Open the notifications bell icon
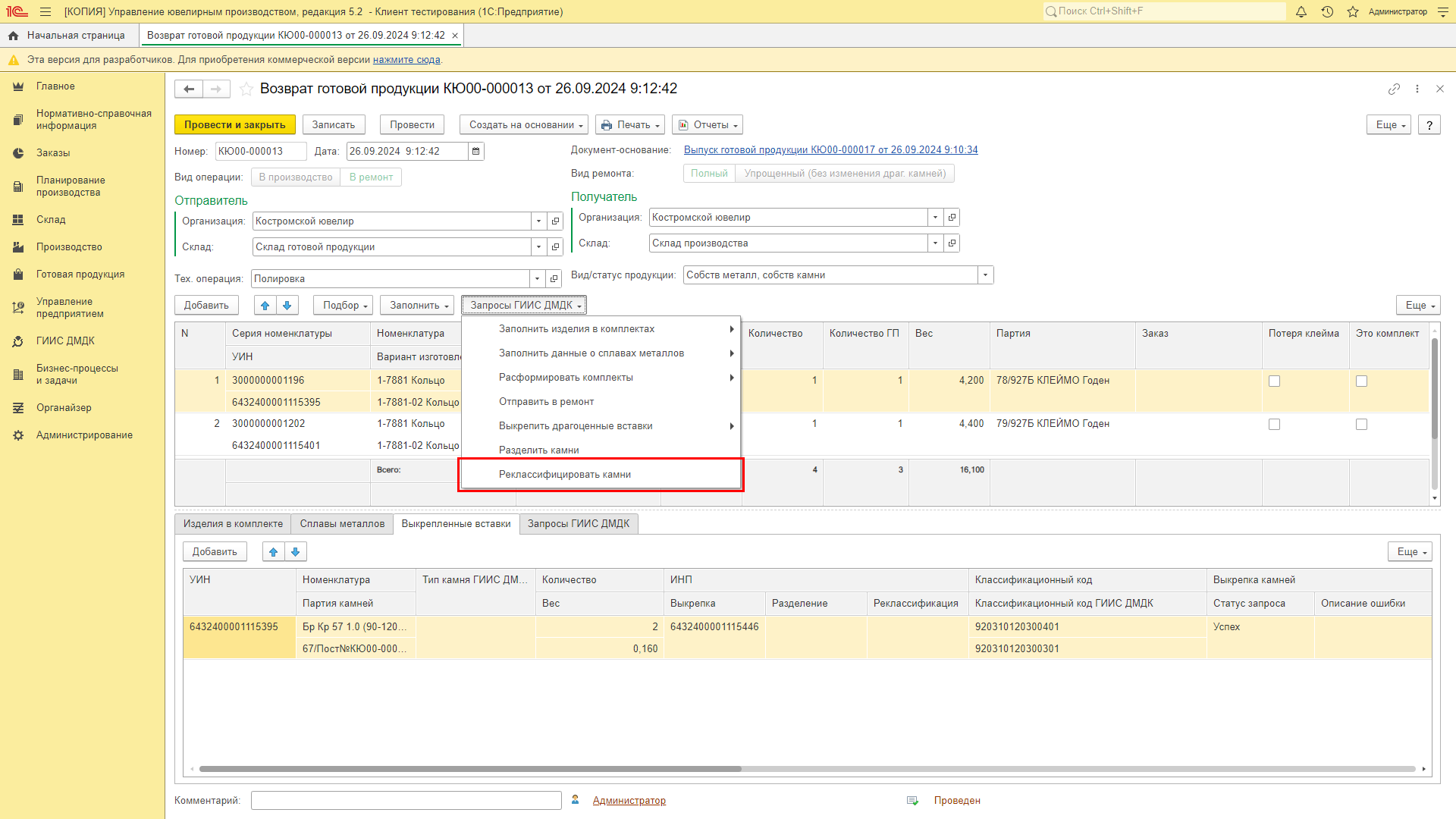The image size is (1456, 819). pyautogui.click(x=1301, y=11)
